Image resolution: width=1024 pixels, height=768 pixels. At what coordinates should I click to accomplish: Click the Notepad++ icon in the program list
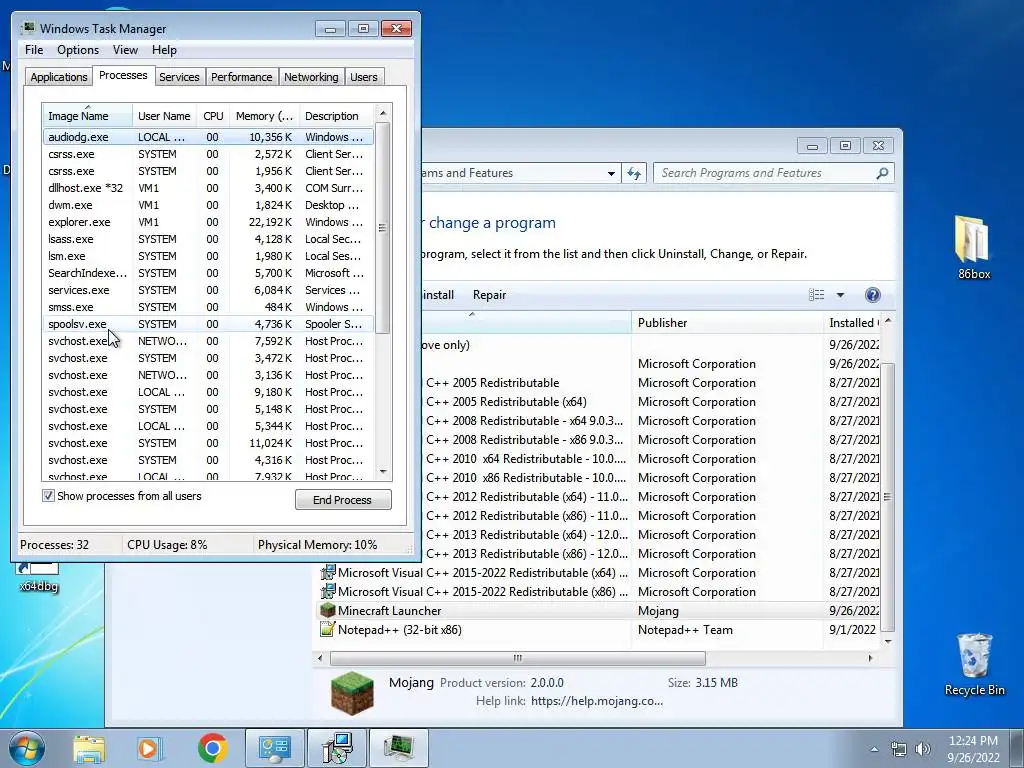click(327, 630)
